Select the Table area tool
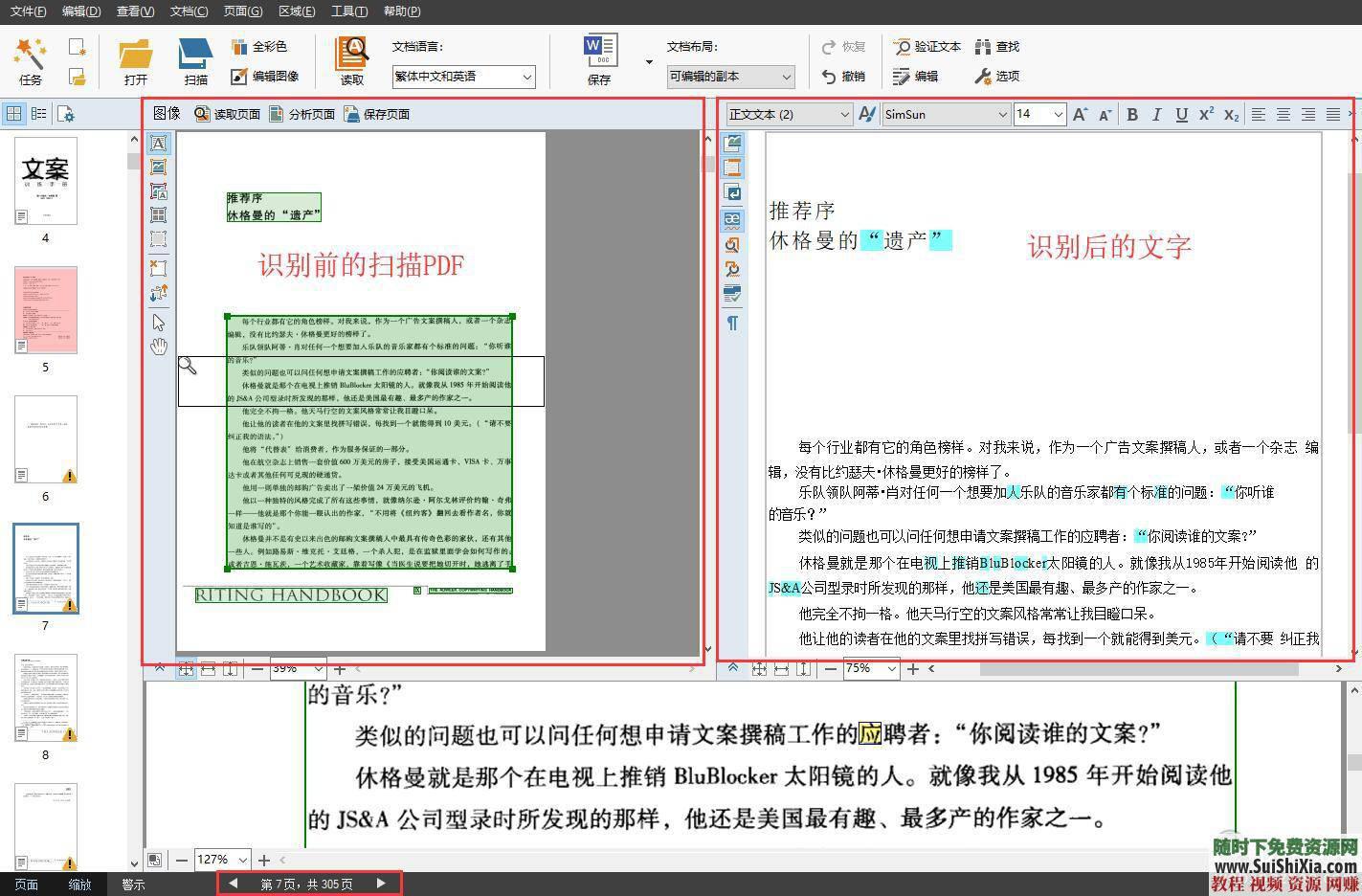Image resolution: width=1362 pixels, height=896 pixels. pos(159,214)
